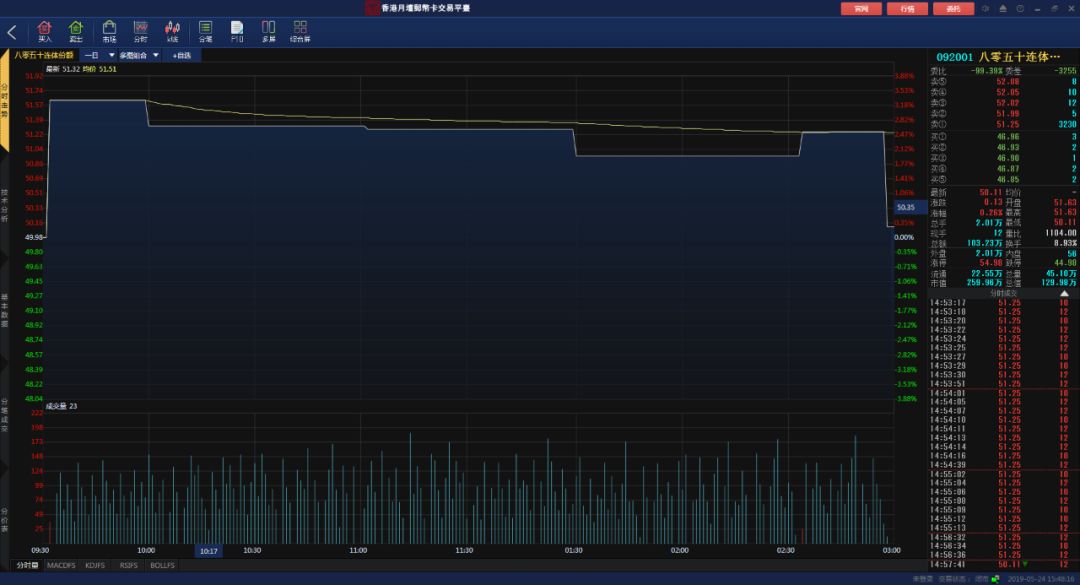This screenshot has height=585, width=1080.
Task: Open second left sidebar tab 技术分析
Action: coord(4,205)
